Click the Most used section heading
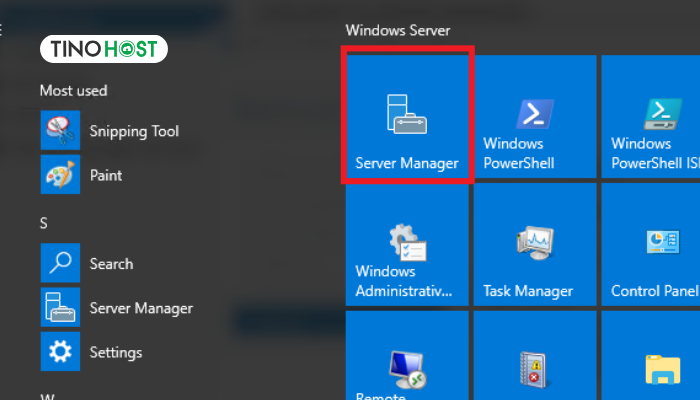This screenshot has height=400, width=700. tap(74, 91)
